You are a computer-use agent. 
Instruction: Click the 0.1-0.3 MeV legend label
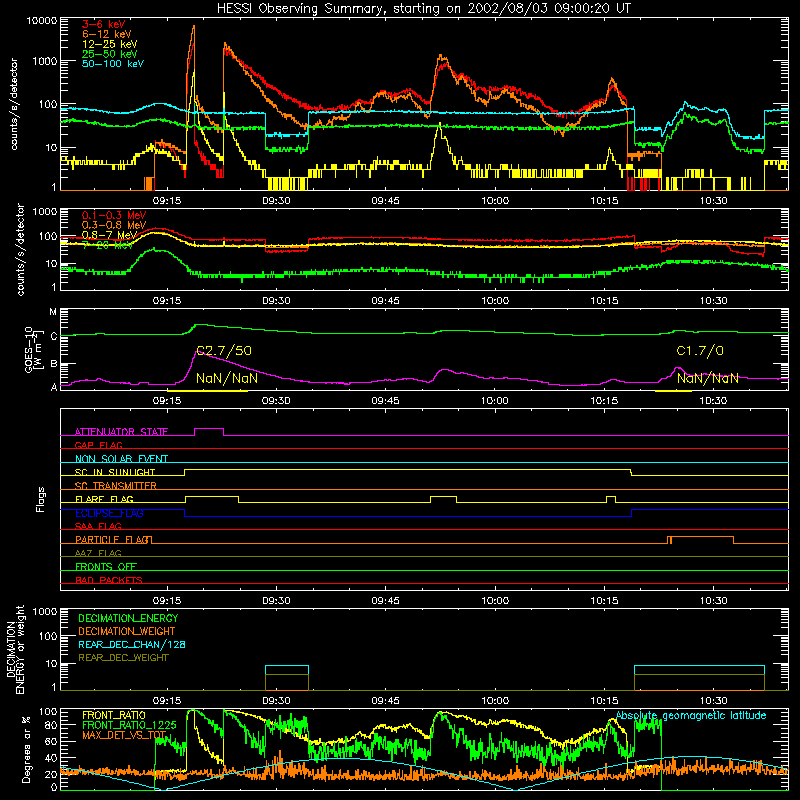(x=113, y=215)
